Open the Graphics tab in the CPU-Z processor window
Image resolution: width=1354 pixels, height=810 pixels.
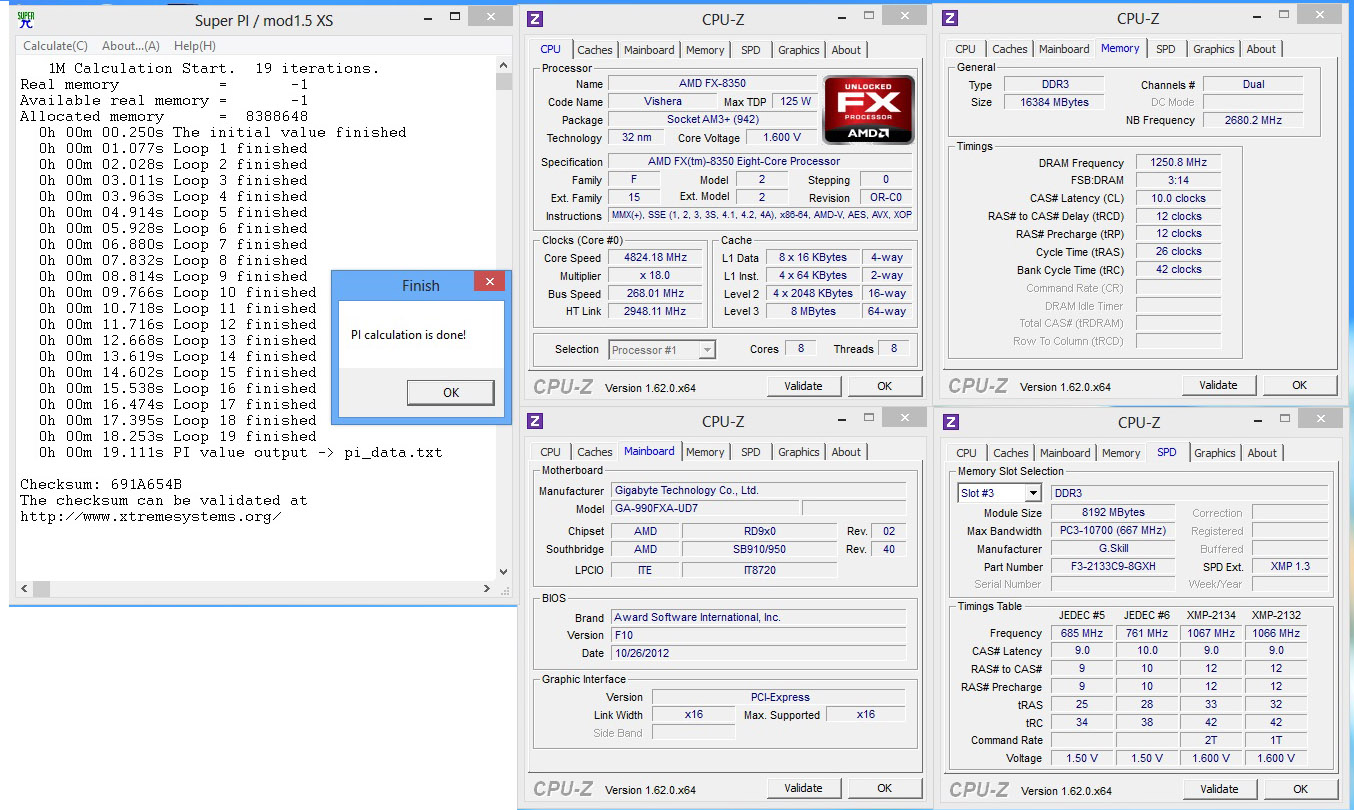[799, 50]
